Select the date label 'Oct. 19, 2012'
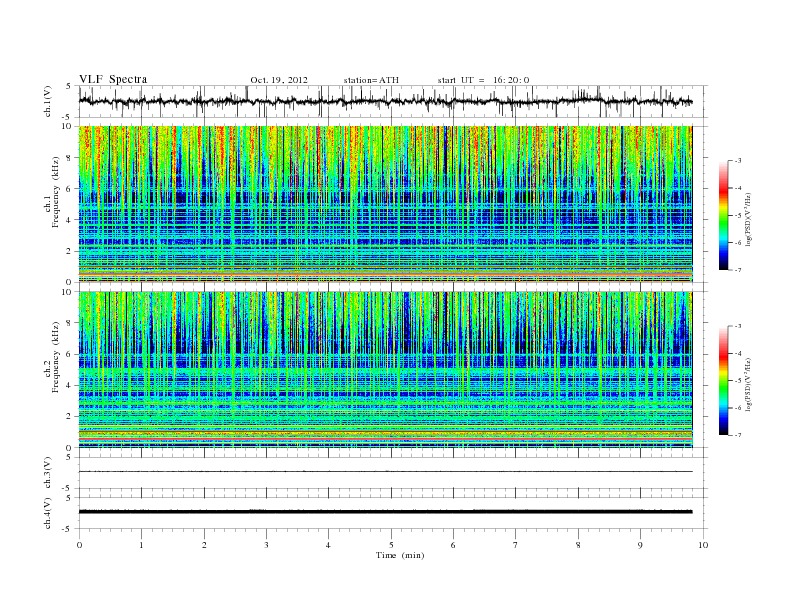This screenshot has width=792, height=612. (279, 80)
